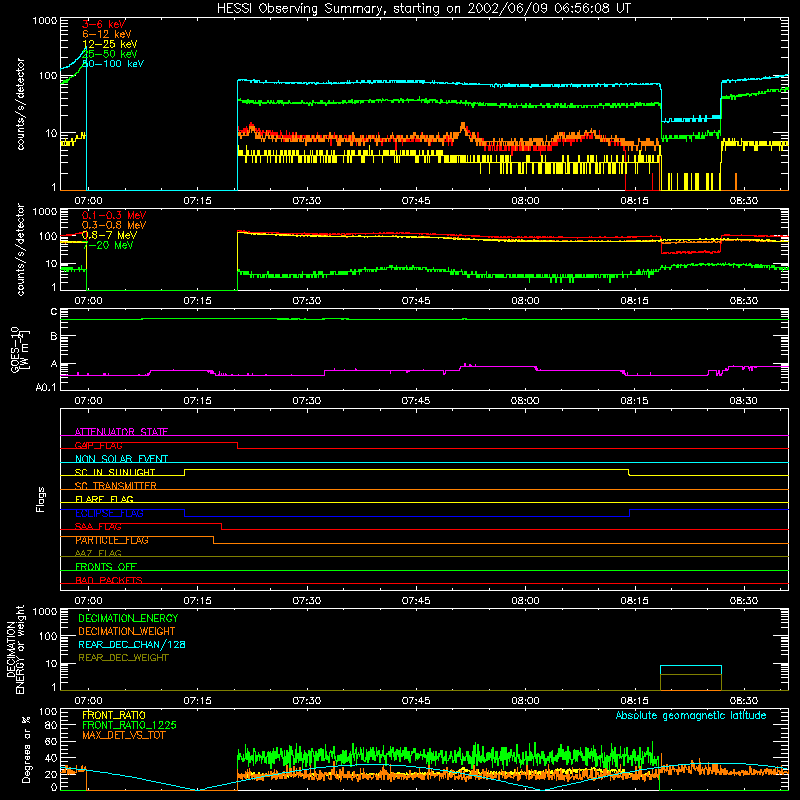The width and height of the screenshot is (800, 800).
Task: Select the FLARE_FLAG label
Action: (x=104, y=499)
